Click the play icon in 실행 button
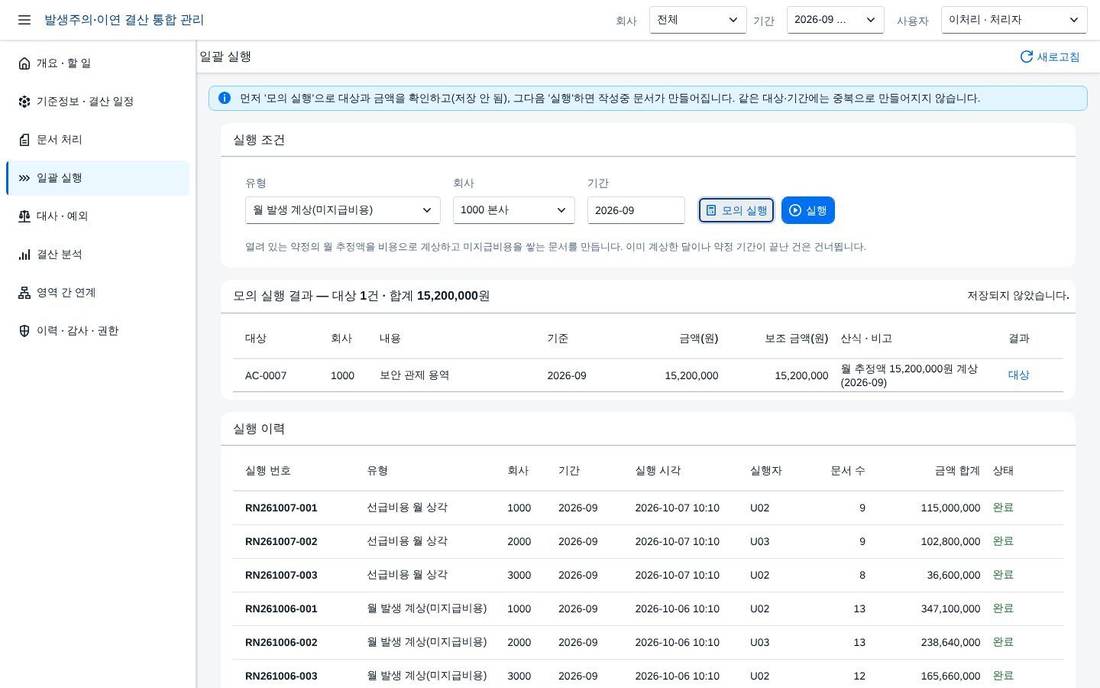Image resolution: width=1100 pixels, height=688 pixels. (795, 210)
